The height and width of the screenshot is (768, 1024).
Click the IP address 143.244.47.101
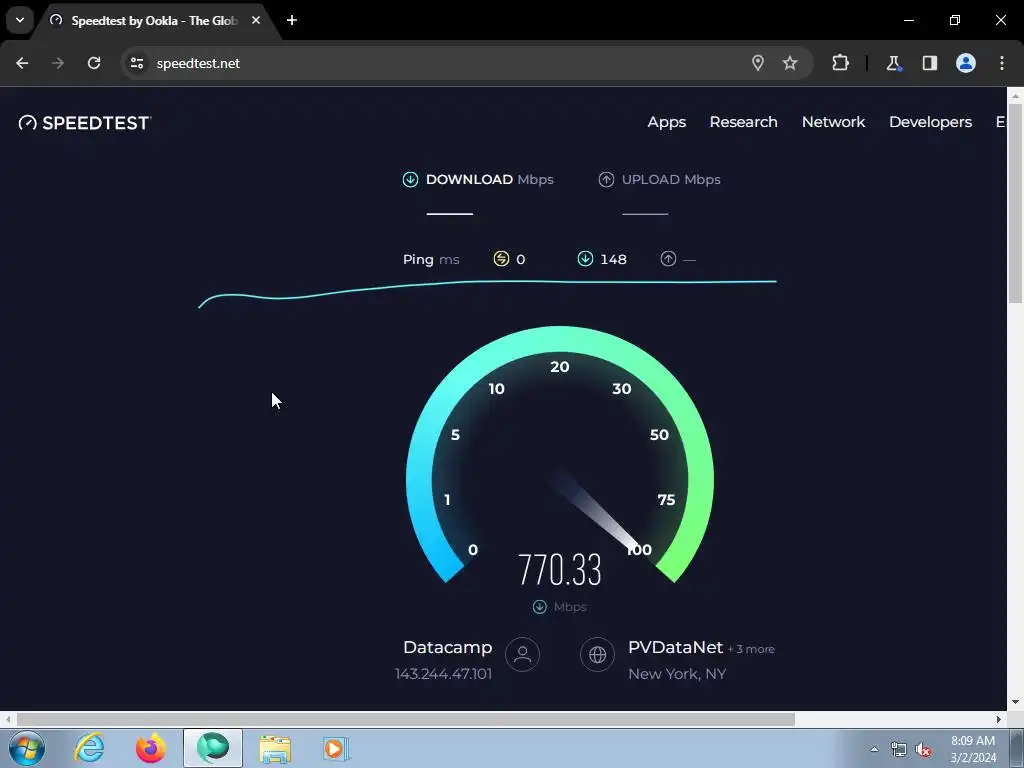click(443, 674)
